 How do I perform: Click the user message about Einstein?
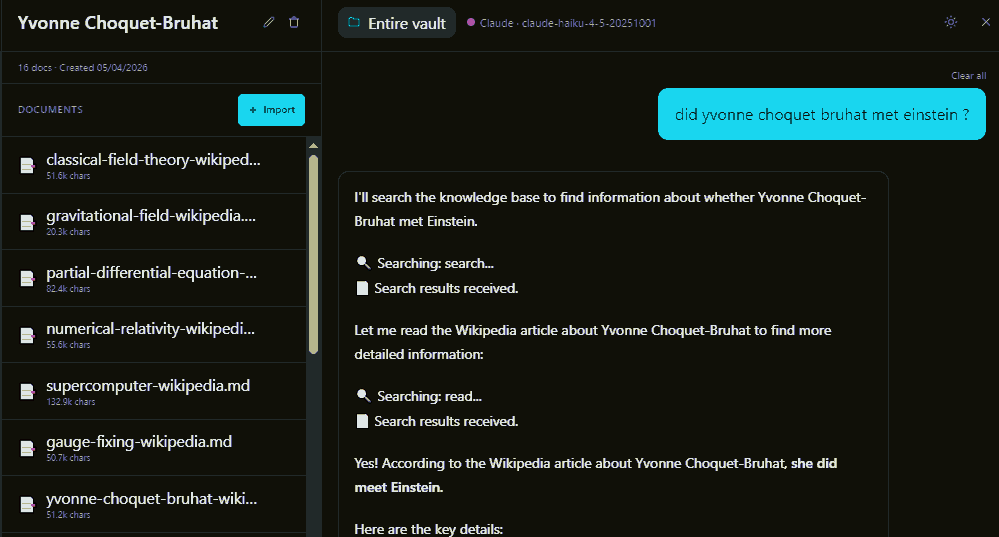tap(822, 114)
